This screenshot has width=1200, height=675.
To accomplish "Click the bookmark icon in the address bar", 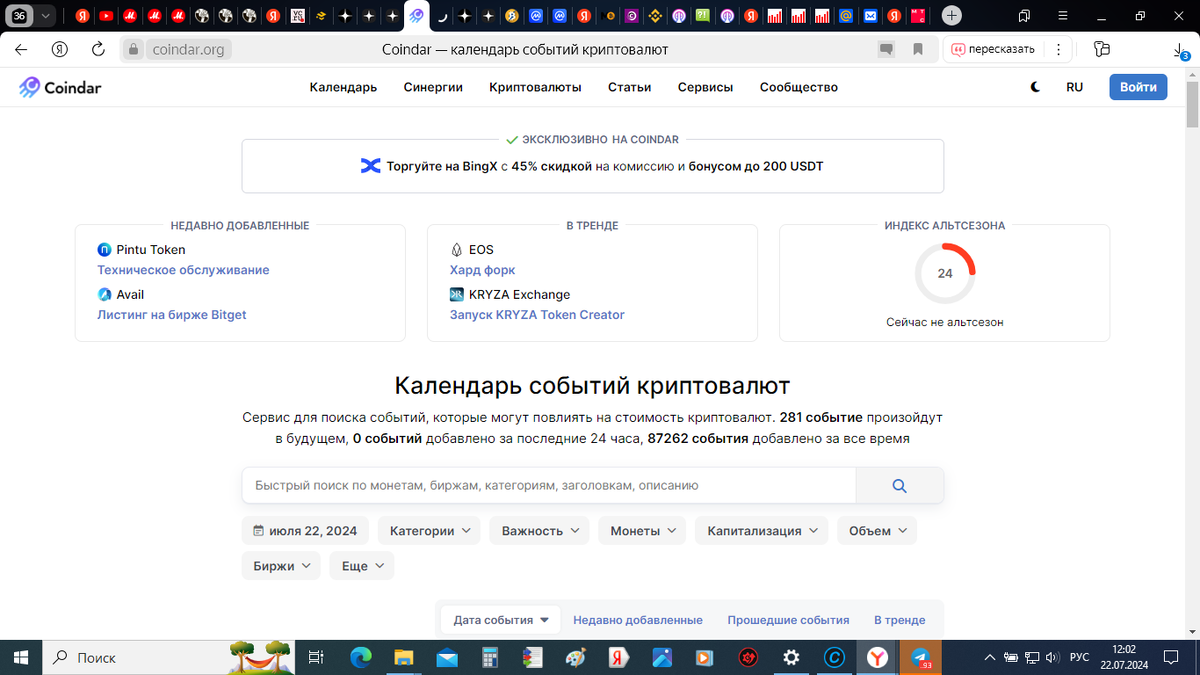I will (917, 49).
